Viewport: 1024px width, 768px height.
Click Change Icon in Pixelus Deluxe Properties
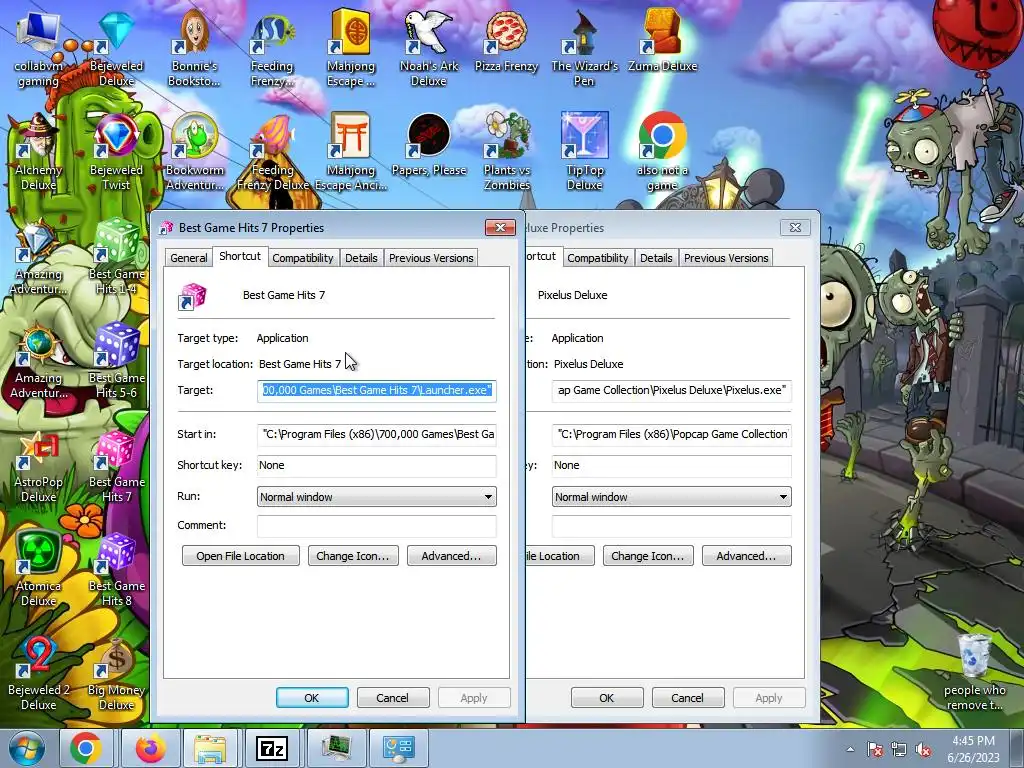pyautogui.click(x=648, y=556)
